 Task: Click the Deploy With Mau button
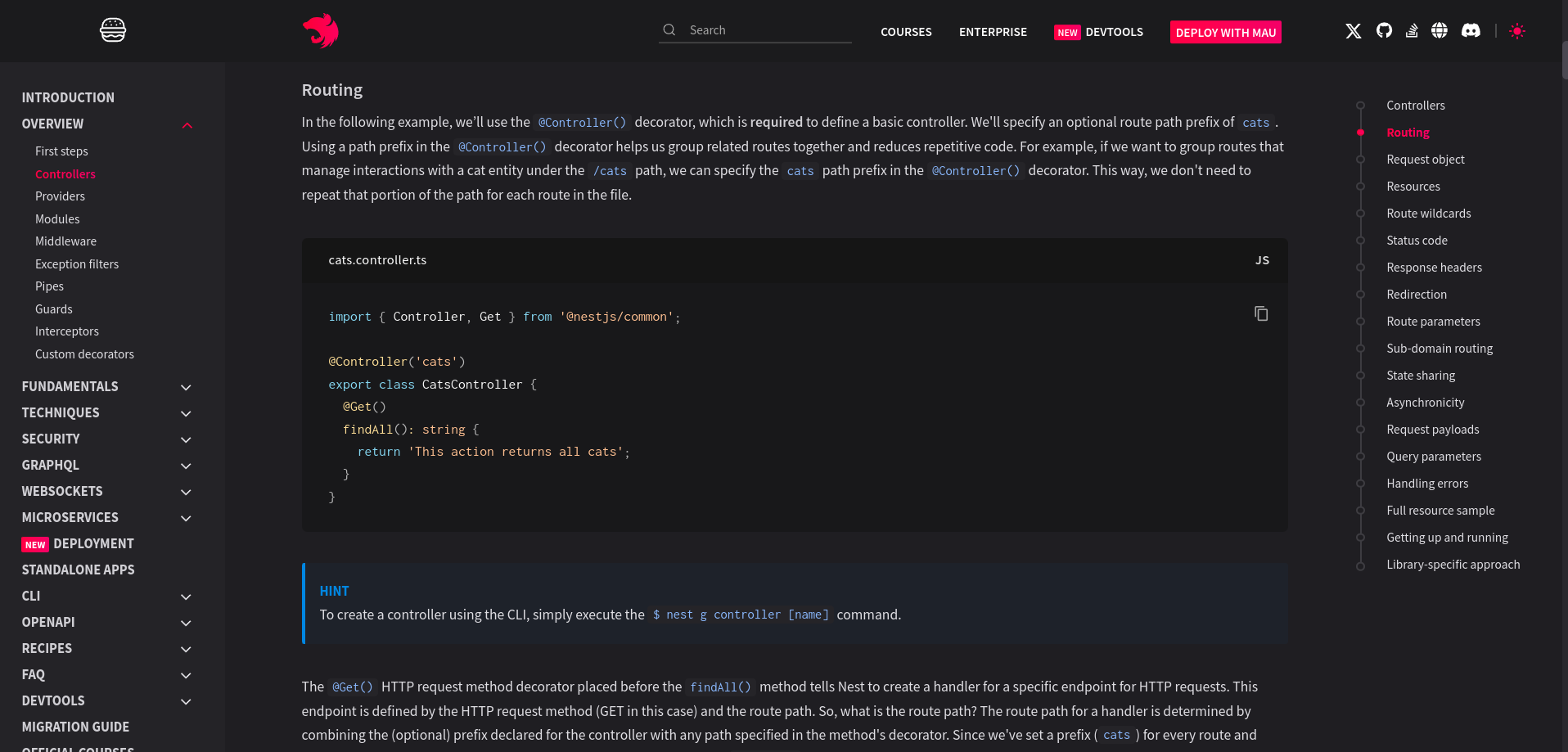click(1225, 32)
